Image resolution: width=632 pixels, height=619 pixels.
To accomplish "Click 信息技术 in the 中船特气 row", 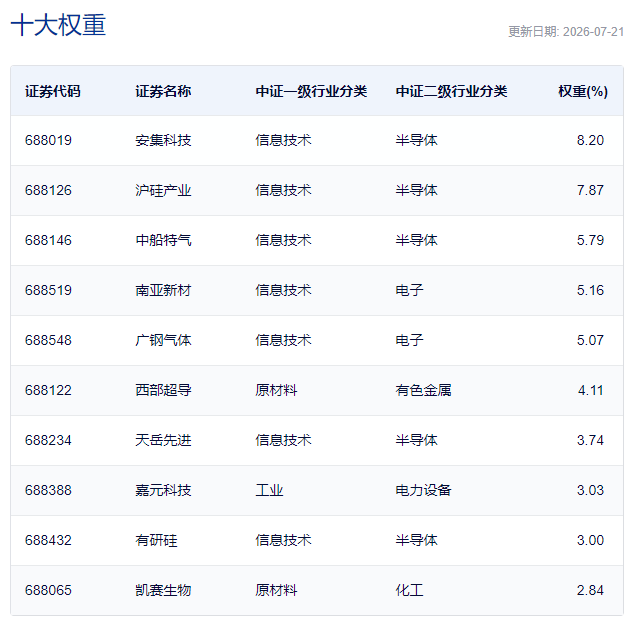I will [x=283, y=240].
